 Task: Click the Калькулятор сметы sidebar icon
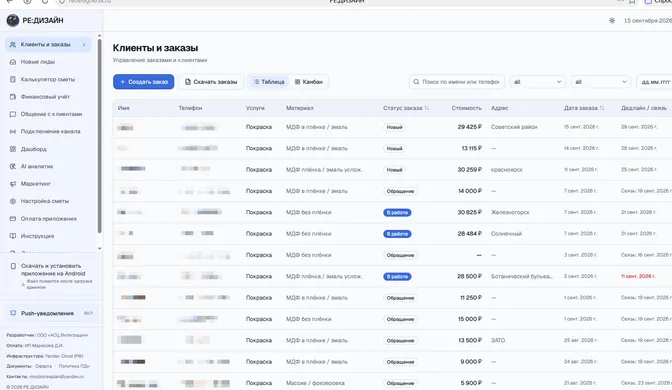13,79
